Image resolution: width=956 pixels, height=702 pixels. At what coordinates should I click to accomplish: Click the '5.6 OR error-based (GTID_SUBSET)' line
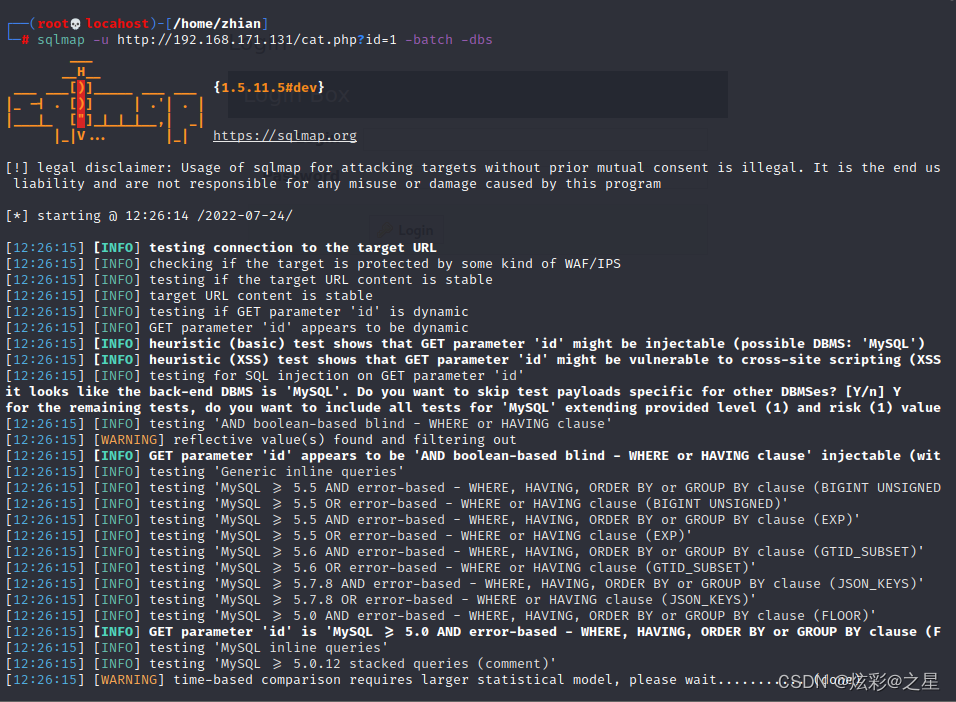pos(381,567)
